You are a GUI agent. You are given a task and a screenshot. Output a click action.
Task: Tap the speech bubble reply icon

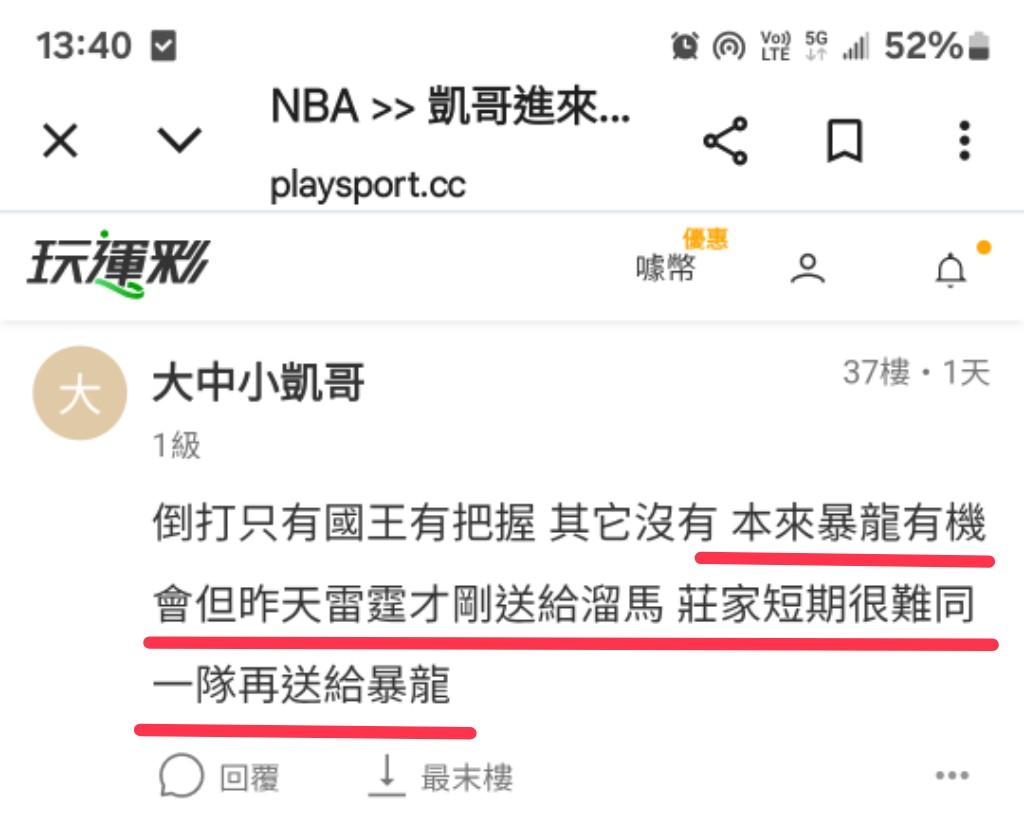point(182,776)
